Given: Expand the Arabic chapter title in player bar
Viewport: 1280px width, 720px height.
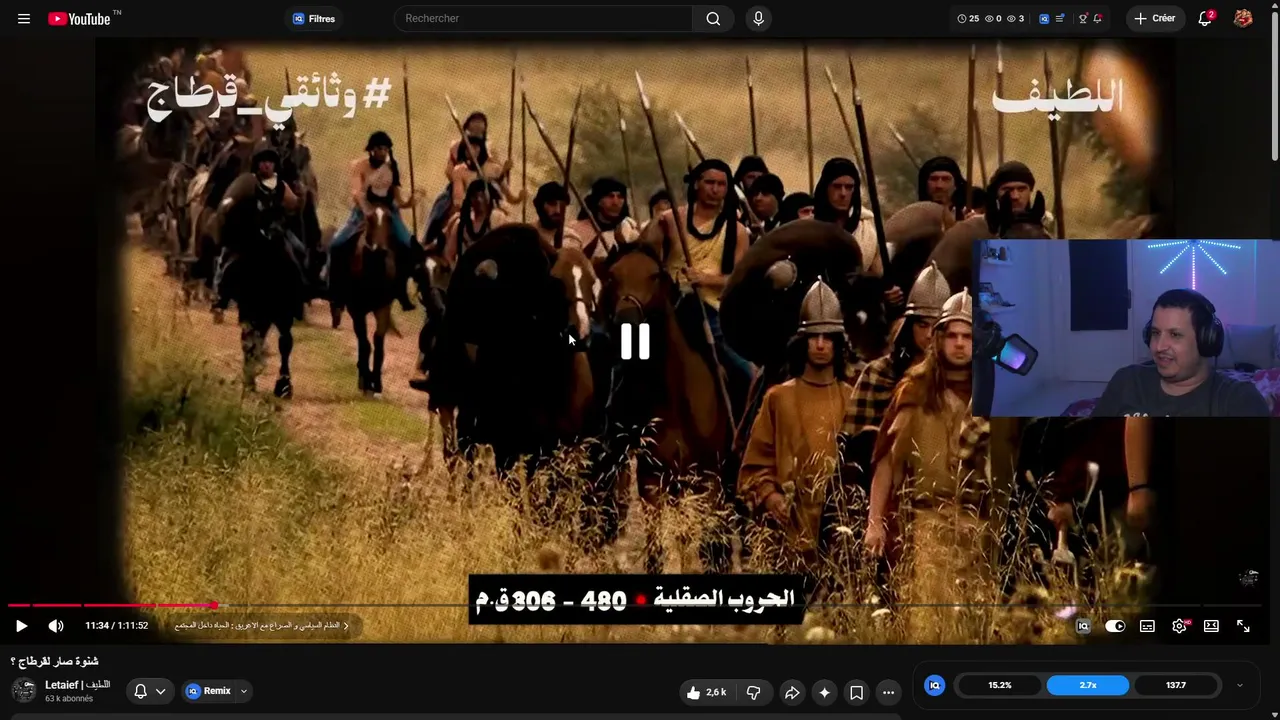Looking at the screenshot, I should 262,626.
